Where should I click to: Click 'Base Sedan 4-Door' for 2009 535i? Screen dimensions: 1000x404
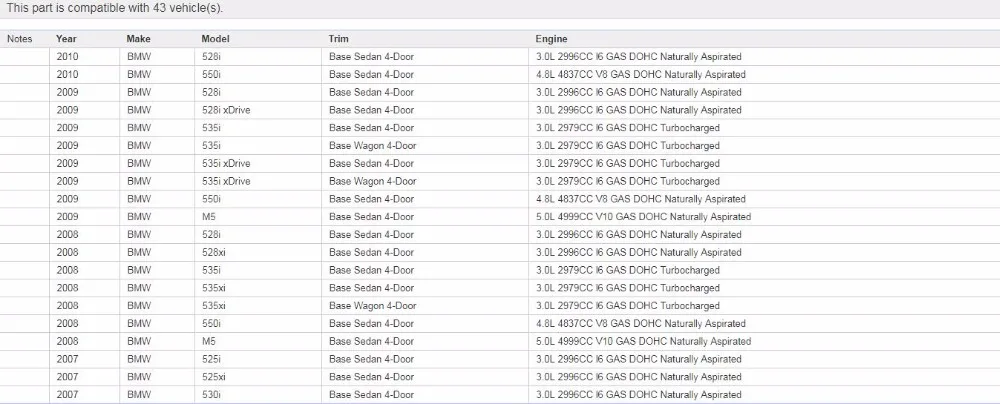tap(371, 128)
